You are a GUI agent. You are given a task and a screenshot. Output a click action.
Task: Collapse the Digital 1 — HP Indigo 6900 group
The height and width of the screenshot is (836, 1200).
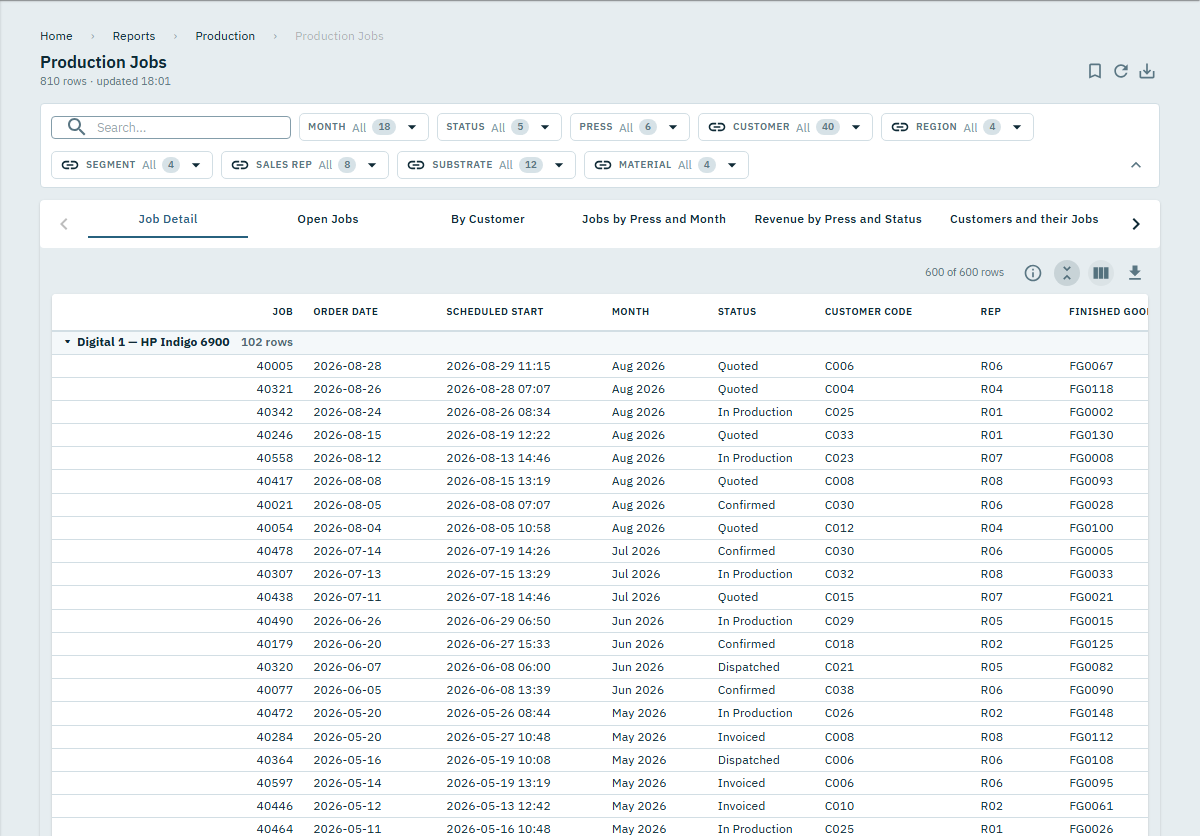pyautogui.click(x=68, y=342)
